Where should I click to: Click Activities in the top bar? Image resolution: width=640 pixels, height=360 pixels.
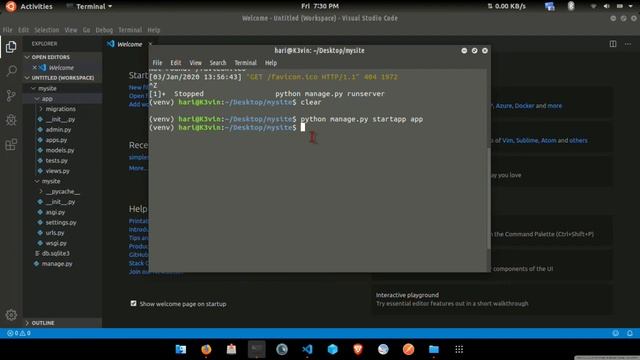(x=36, y=6)
